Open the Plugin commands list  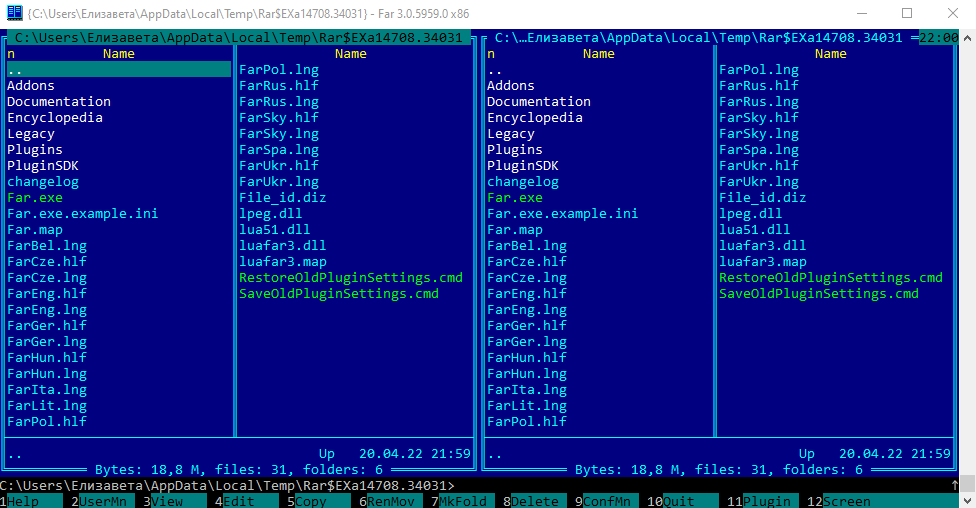pyautogui.click(x=766, y=501)
